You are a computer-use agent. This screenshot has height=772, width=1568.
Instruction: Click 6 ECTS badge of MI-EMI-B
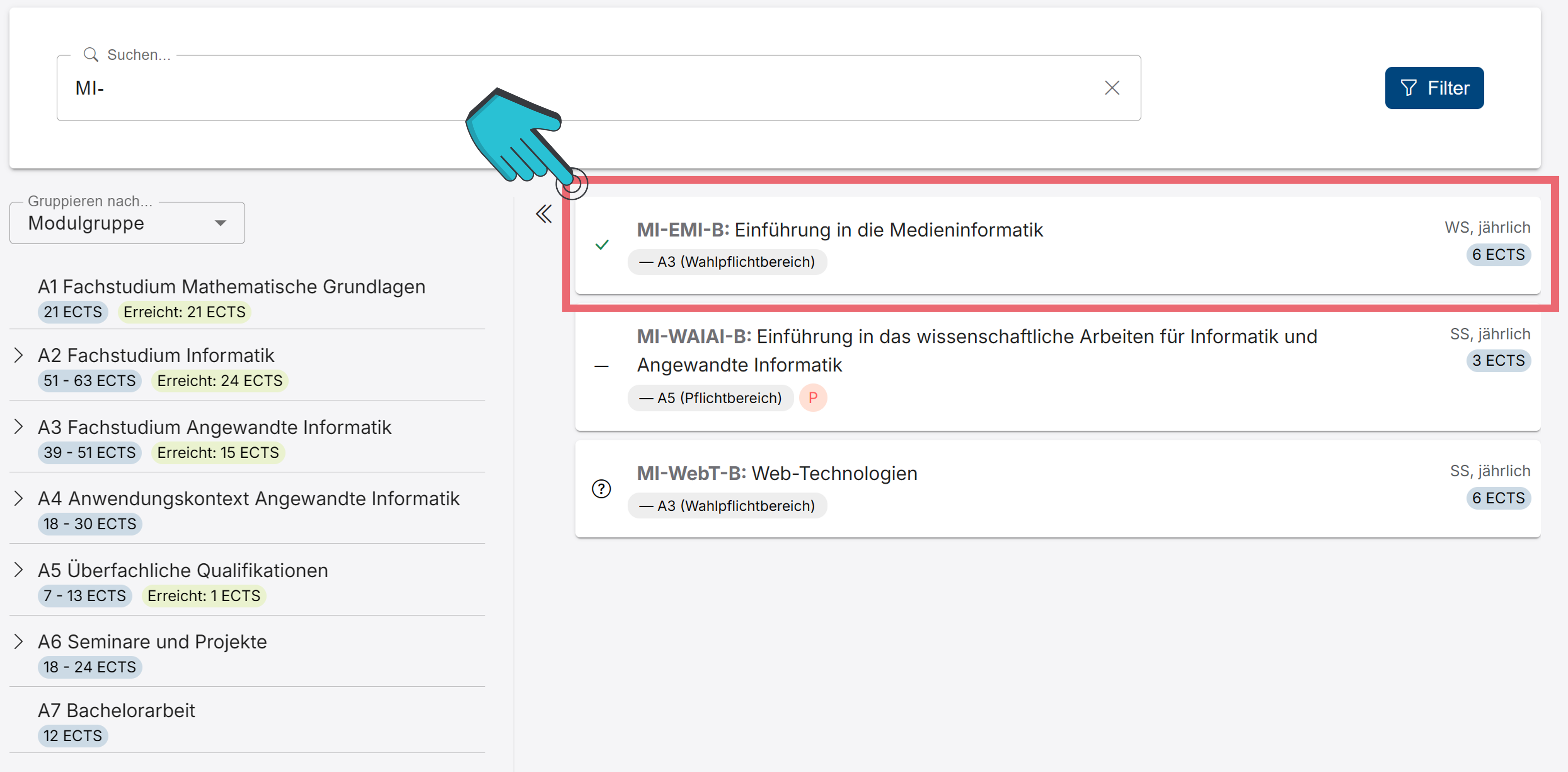[1498, 255]
